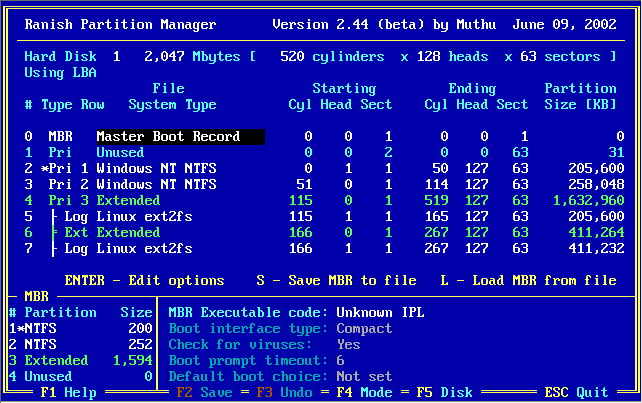Click the 128 heads geometry text
This screenshot has height=403, width=642.
(452, 56)
